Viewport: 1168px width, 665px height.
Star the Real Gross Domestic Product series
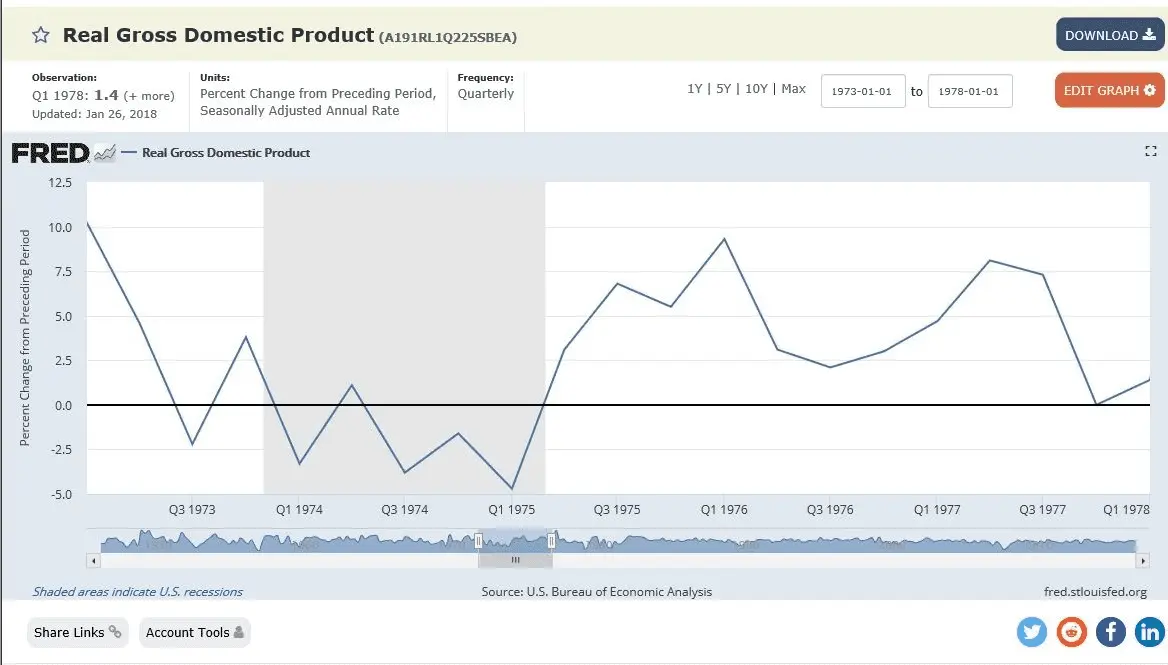(x=41, y=35)
